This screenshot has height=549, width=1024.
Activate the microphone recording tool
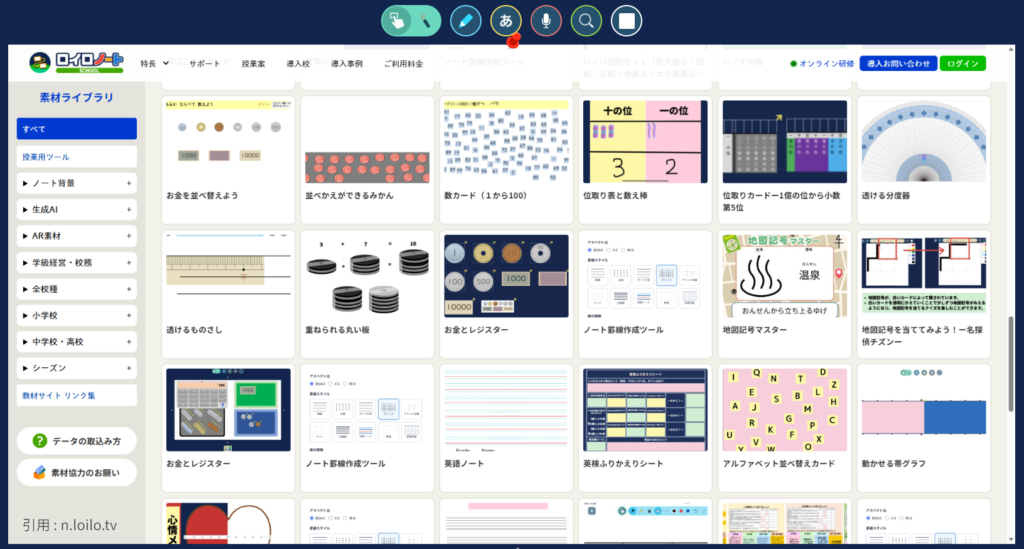click(x=546, y=20)
